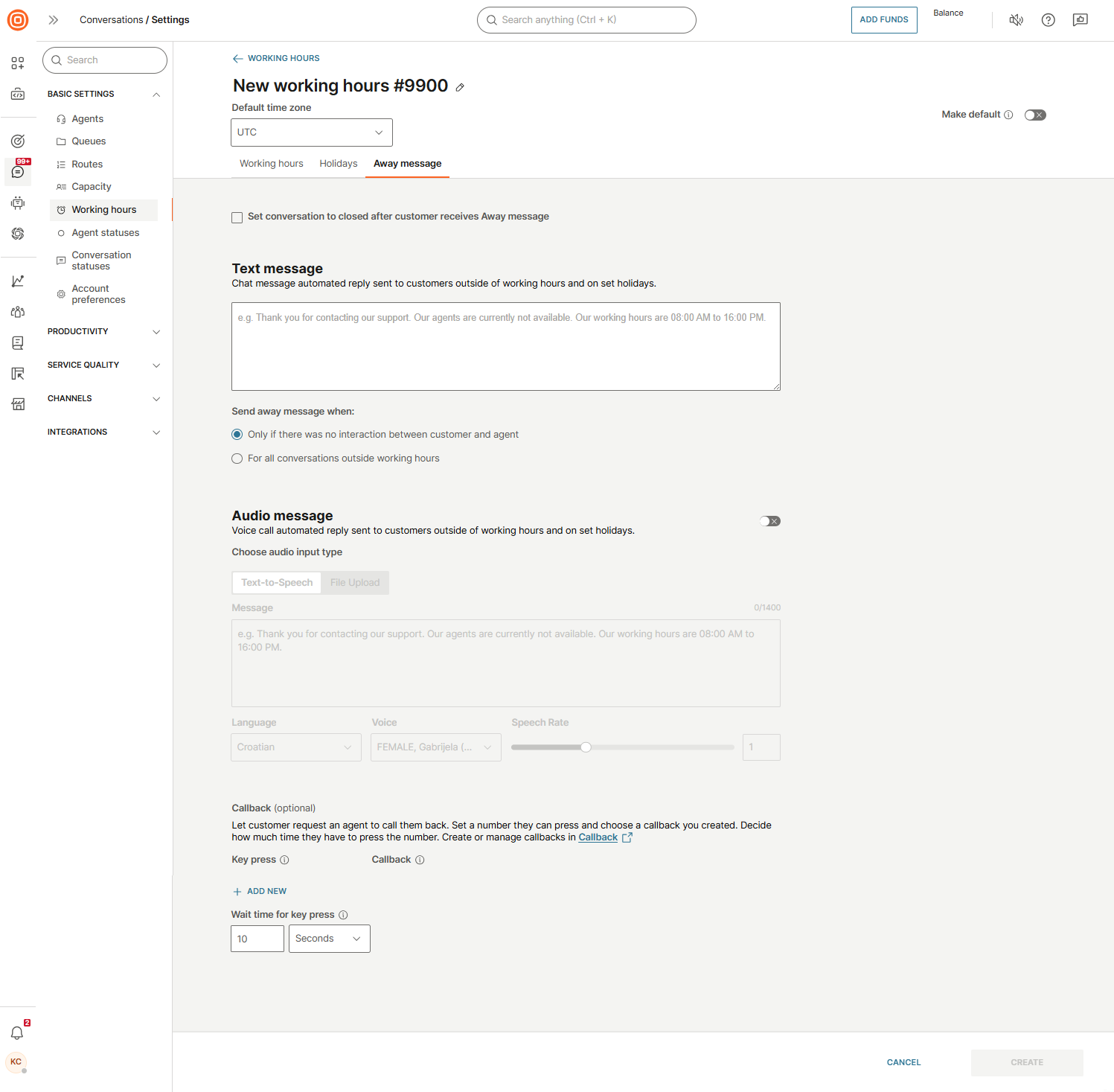Screen dimensions: 1114x1092
Task: Check 'Set conversation to closed' checkbox
Action: point(237,217)
